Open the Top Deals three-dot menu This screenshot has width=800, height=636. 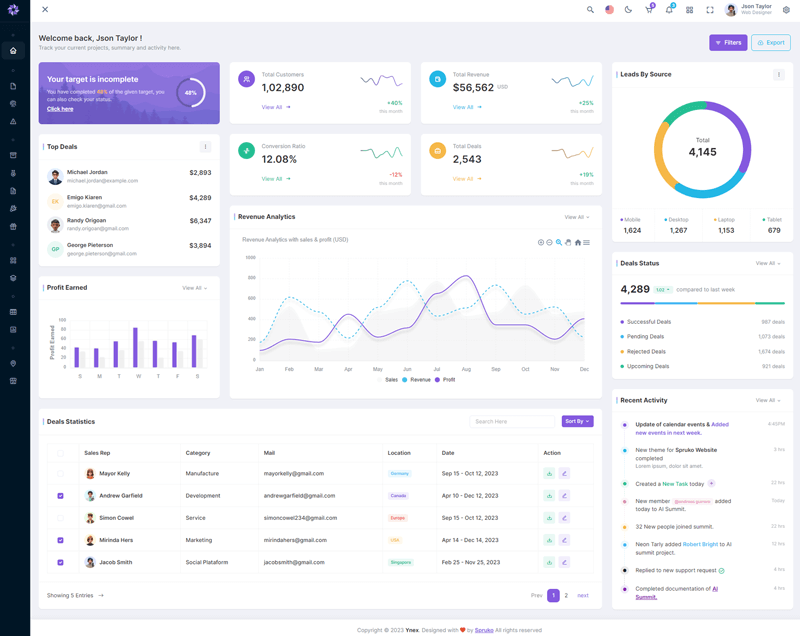205,147
